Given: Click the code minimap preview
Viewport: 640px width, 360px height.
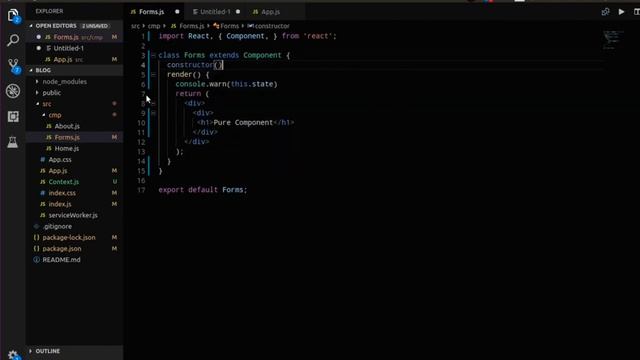Looking at the screenshot, I should click(x=613, y=40).
